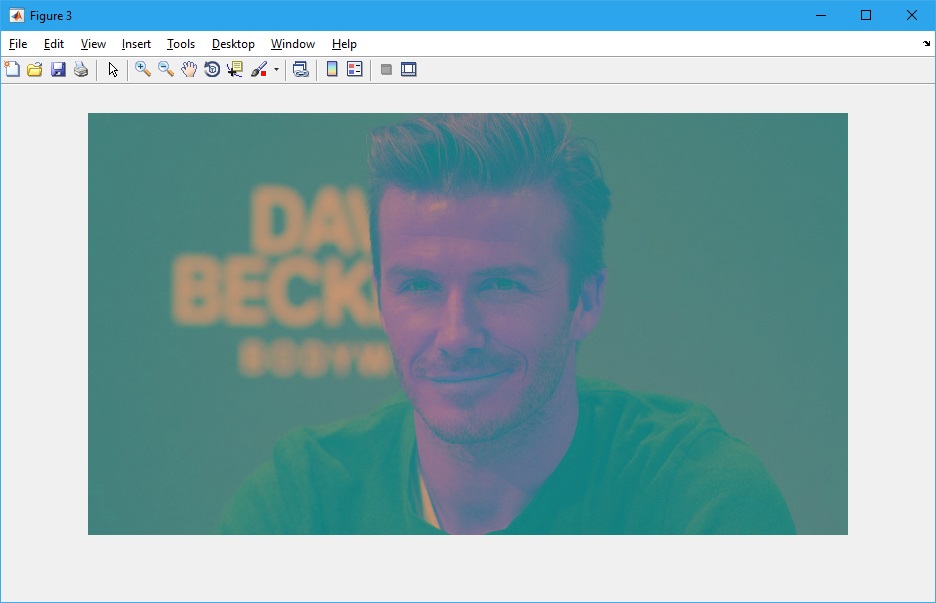936x603 pixels.
Task: Select the Zoom Out magnifier tool
Action: click(166, 70)
